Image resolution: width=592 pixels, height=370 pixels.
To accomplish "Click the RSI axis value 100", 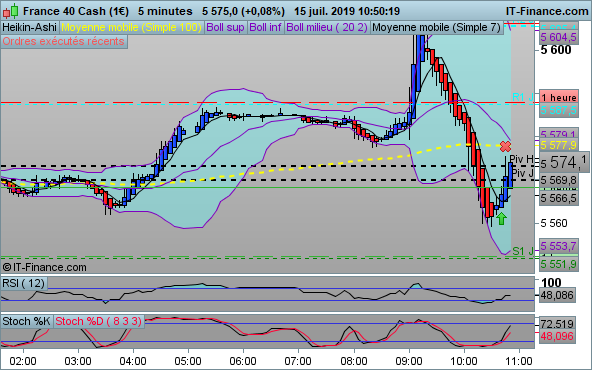I will coord(551,283).
